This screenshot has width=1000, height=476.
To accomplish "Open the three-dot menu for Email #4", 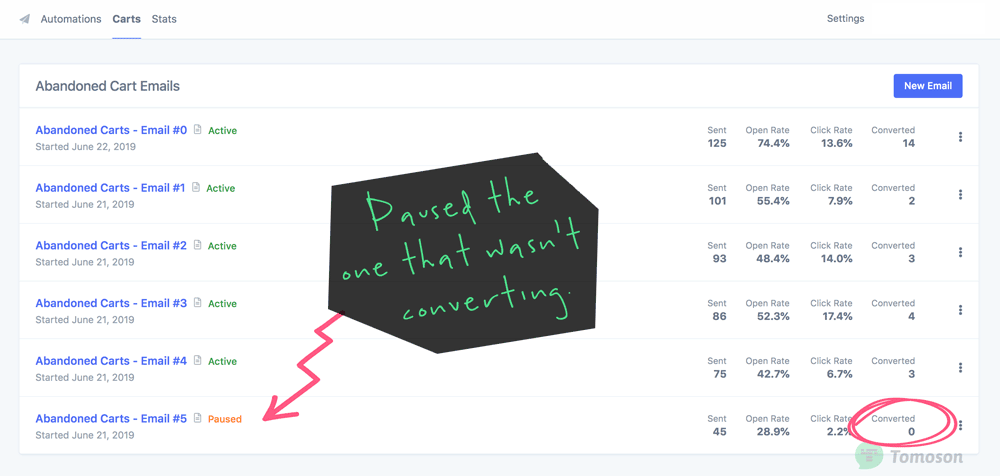I will coord(960,367).
